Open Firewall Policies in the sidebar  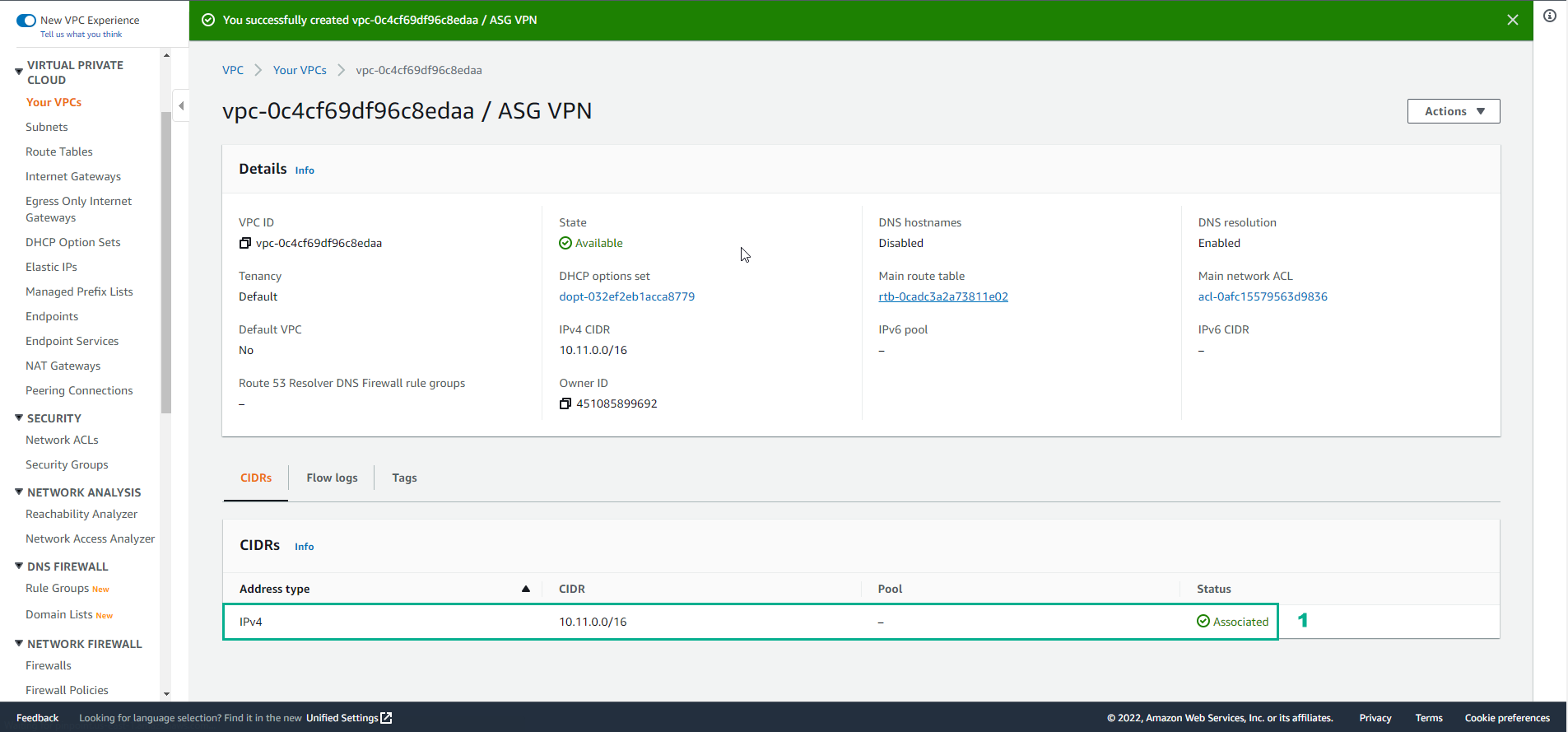coord(67,690)
